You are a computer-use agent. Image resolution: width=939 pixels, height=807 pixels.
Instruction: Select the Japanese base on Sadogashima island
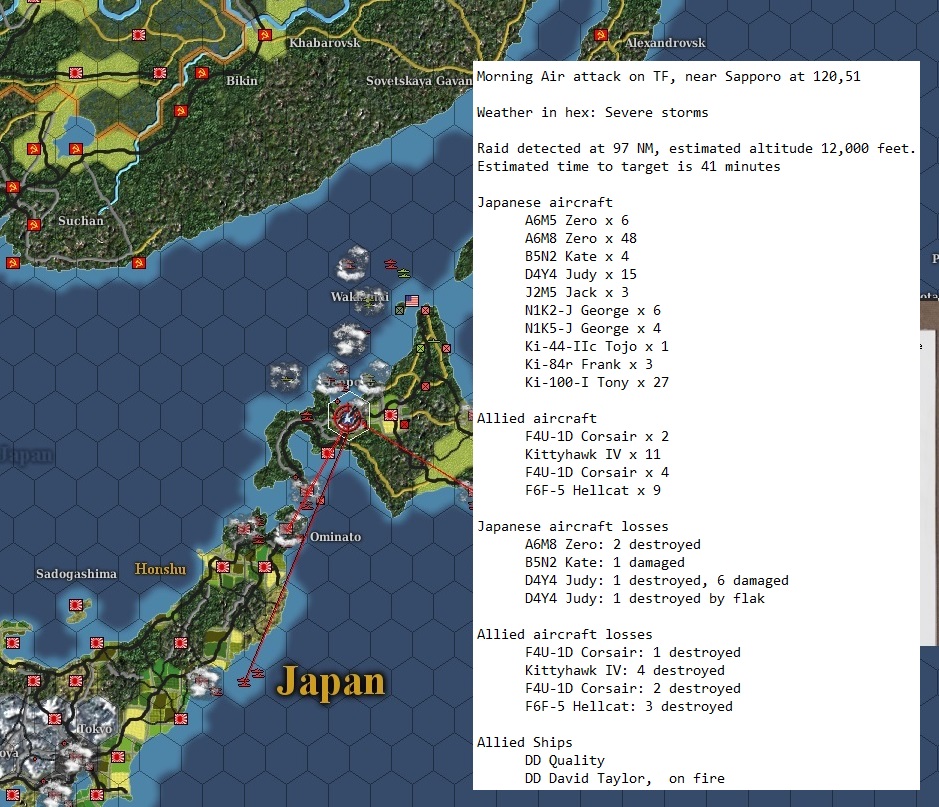coord(76,605)
